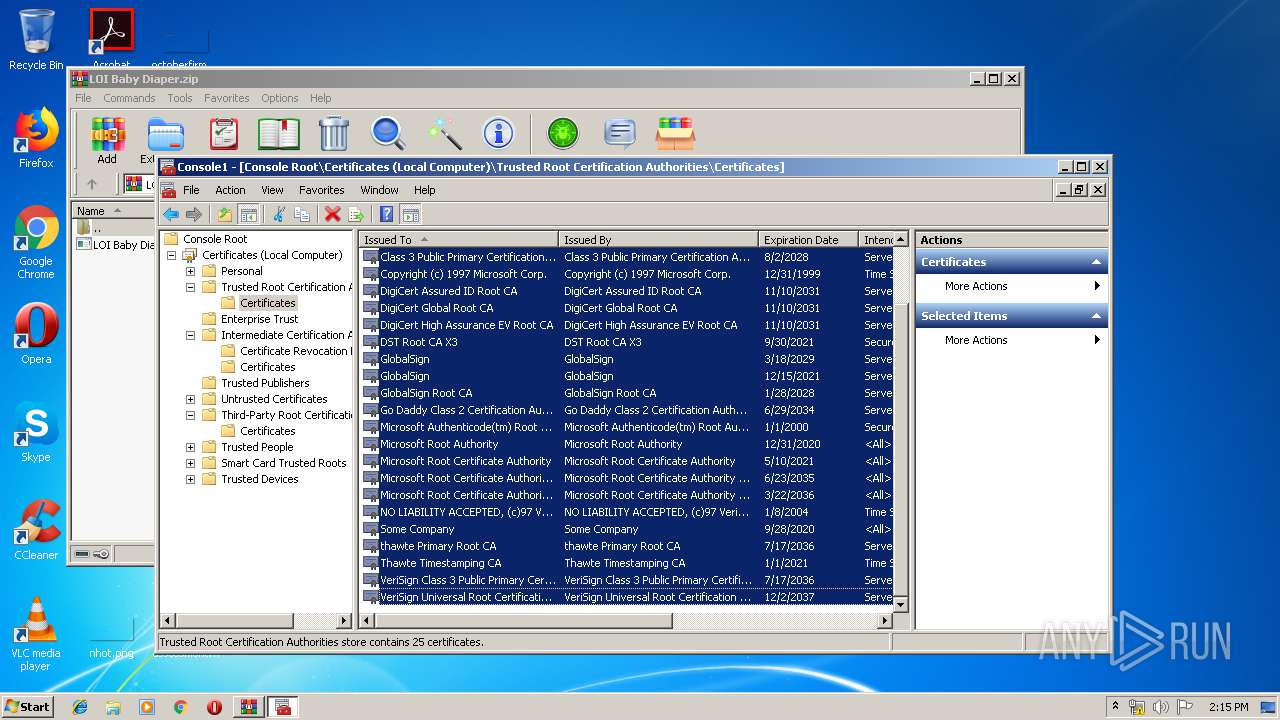Collapse Trusted Root Certification Authorities node
The image size is (1280, 720).
tap(190, 287)
